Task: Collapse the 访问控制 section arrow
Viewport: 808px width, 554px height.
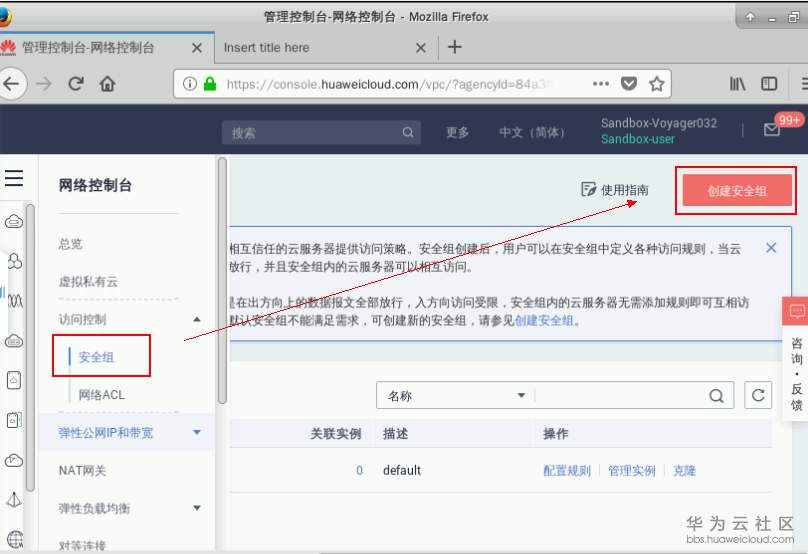Action: tap(197, 320)
